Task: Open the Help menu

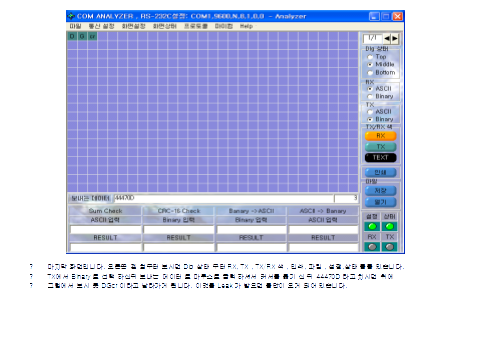Action: pos(246,26)
